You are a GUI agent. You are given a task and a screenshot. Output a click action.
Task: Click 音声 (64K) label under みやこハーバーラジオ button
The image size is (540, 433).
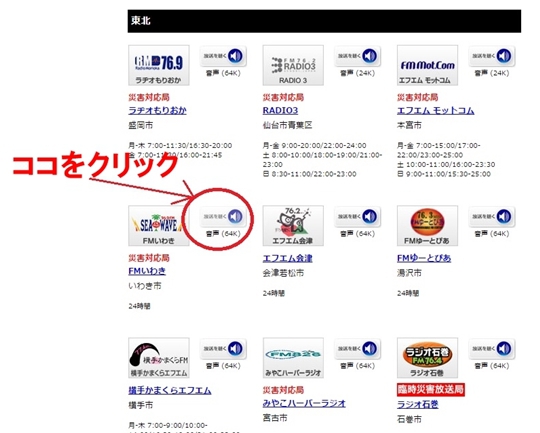357,366
